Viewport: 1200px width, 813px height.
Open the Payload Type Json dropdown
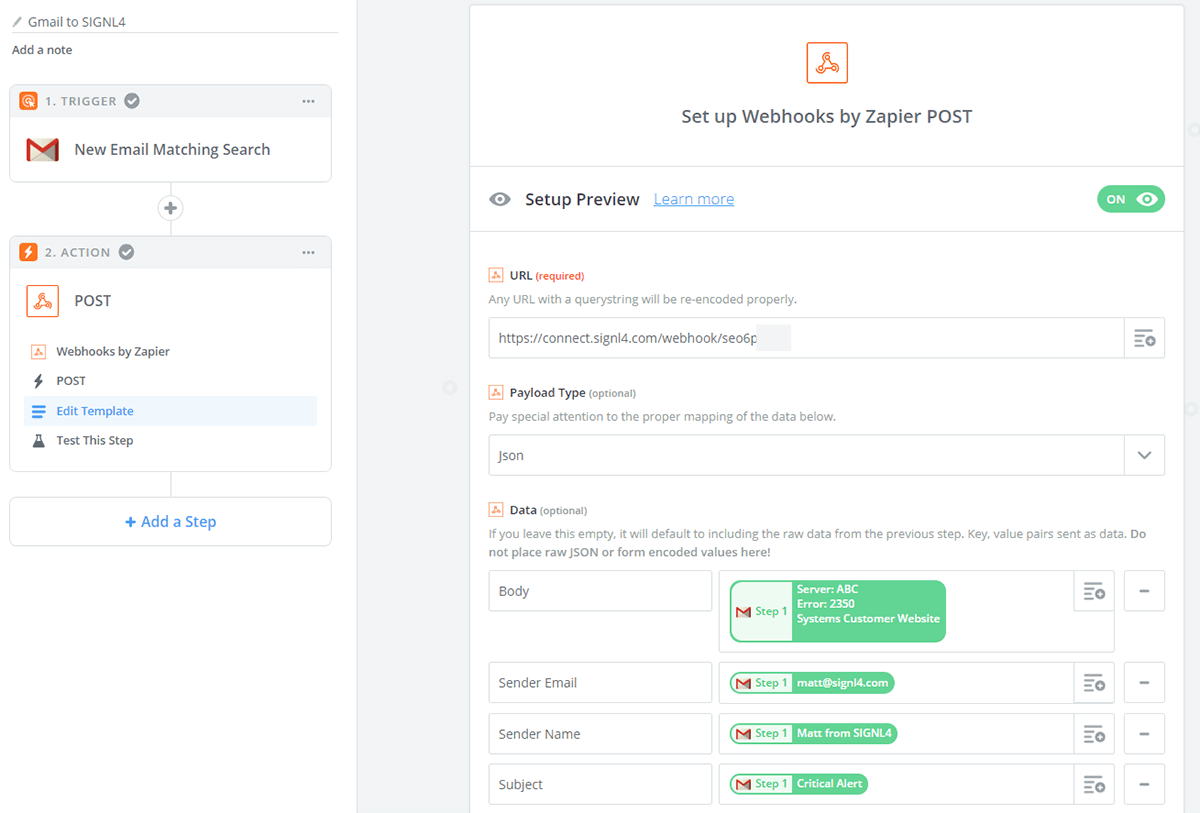826,455
